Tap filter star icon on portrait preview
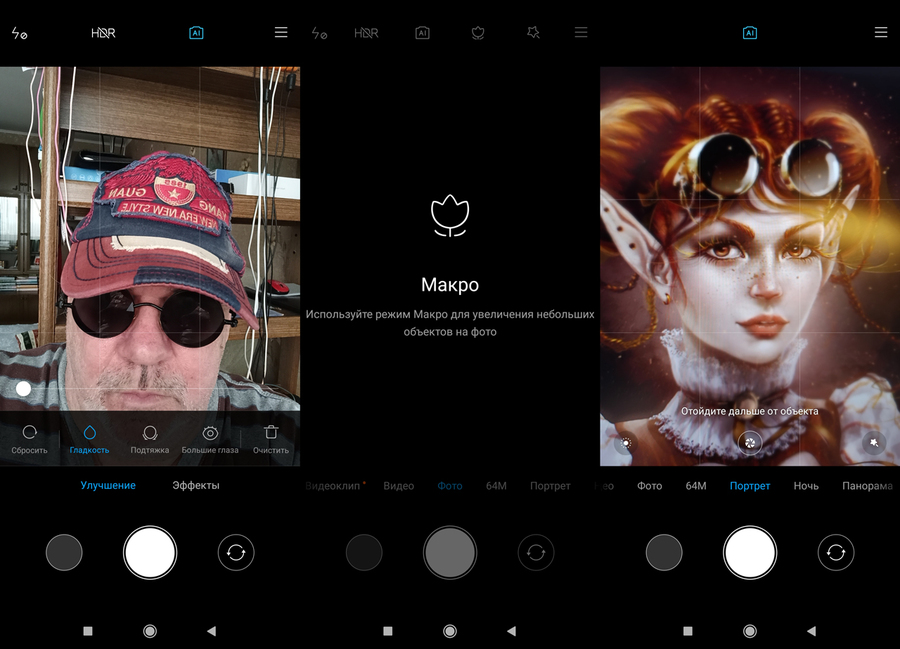The height and width of the screenshot is (649, 900). click(x=874, y=443)
